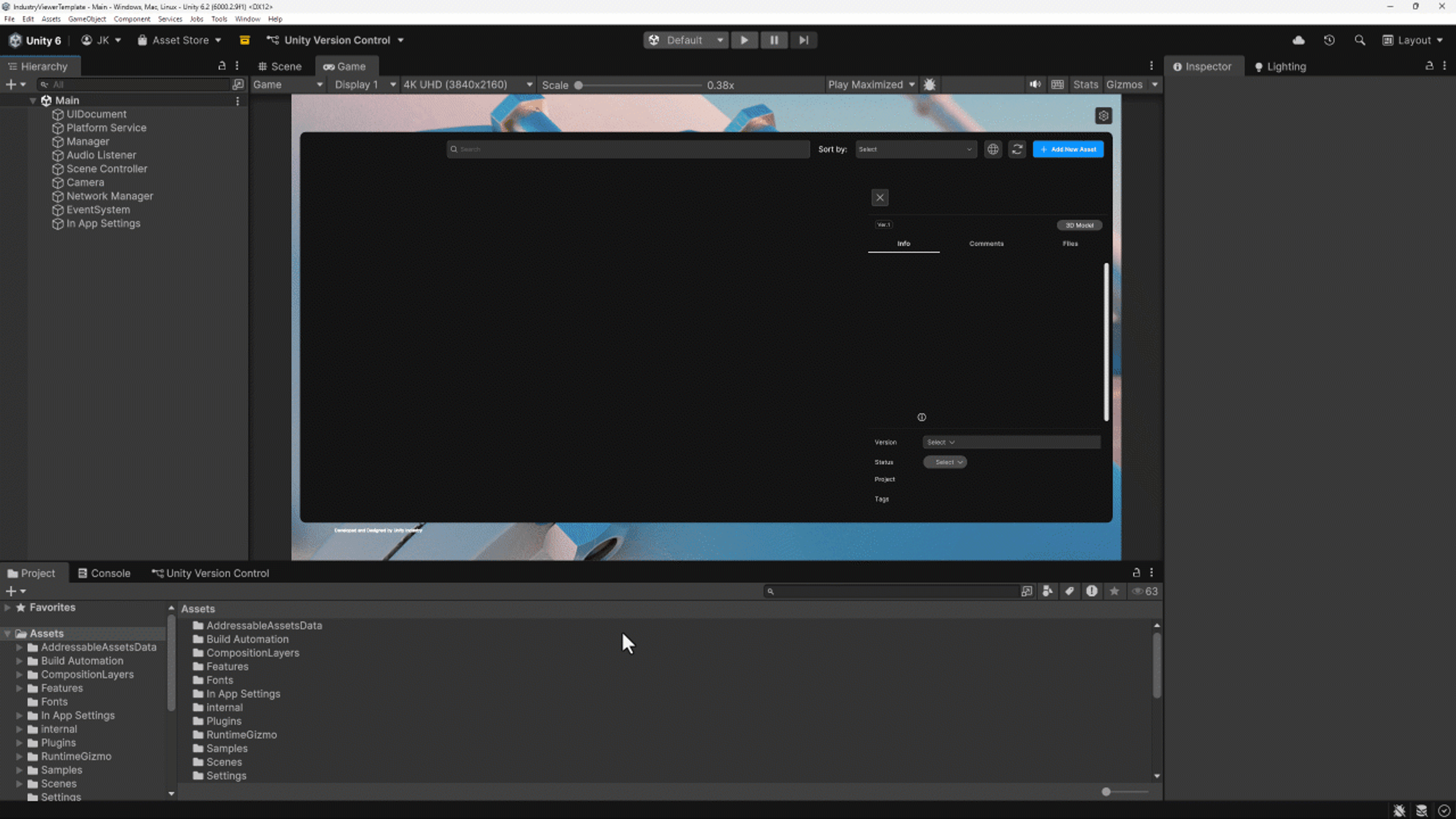
Task: Click the refresh icon in the game view
Action: [1017, 150]
